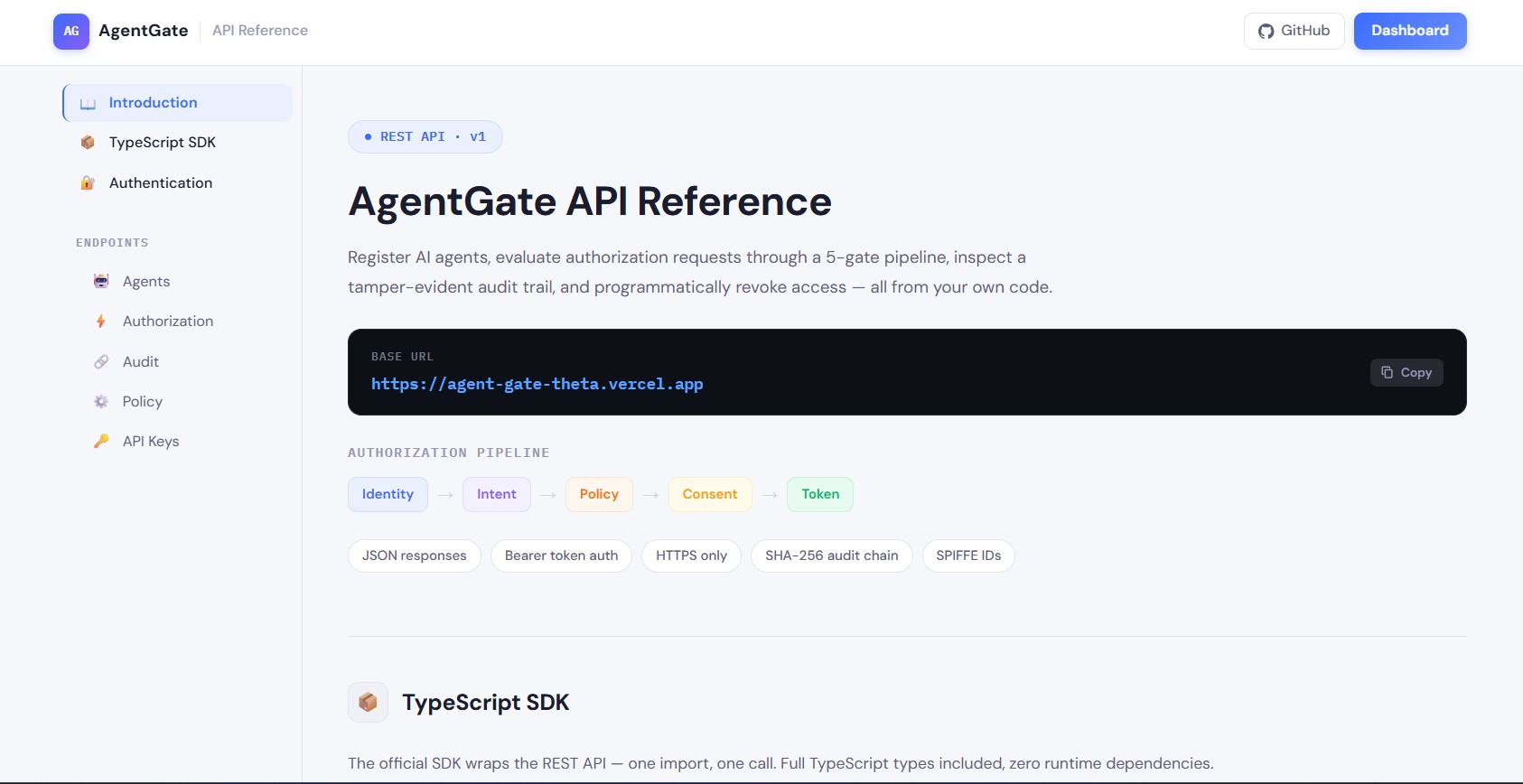The image size is (1523, 784).
Task: Open the Audit endpoint
Action: tap(184, 361)
